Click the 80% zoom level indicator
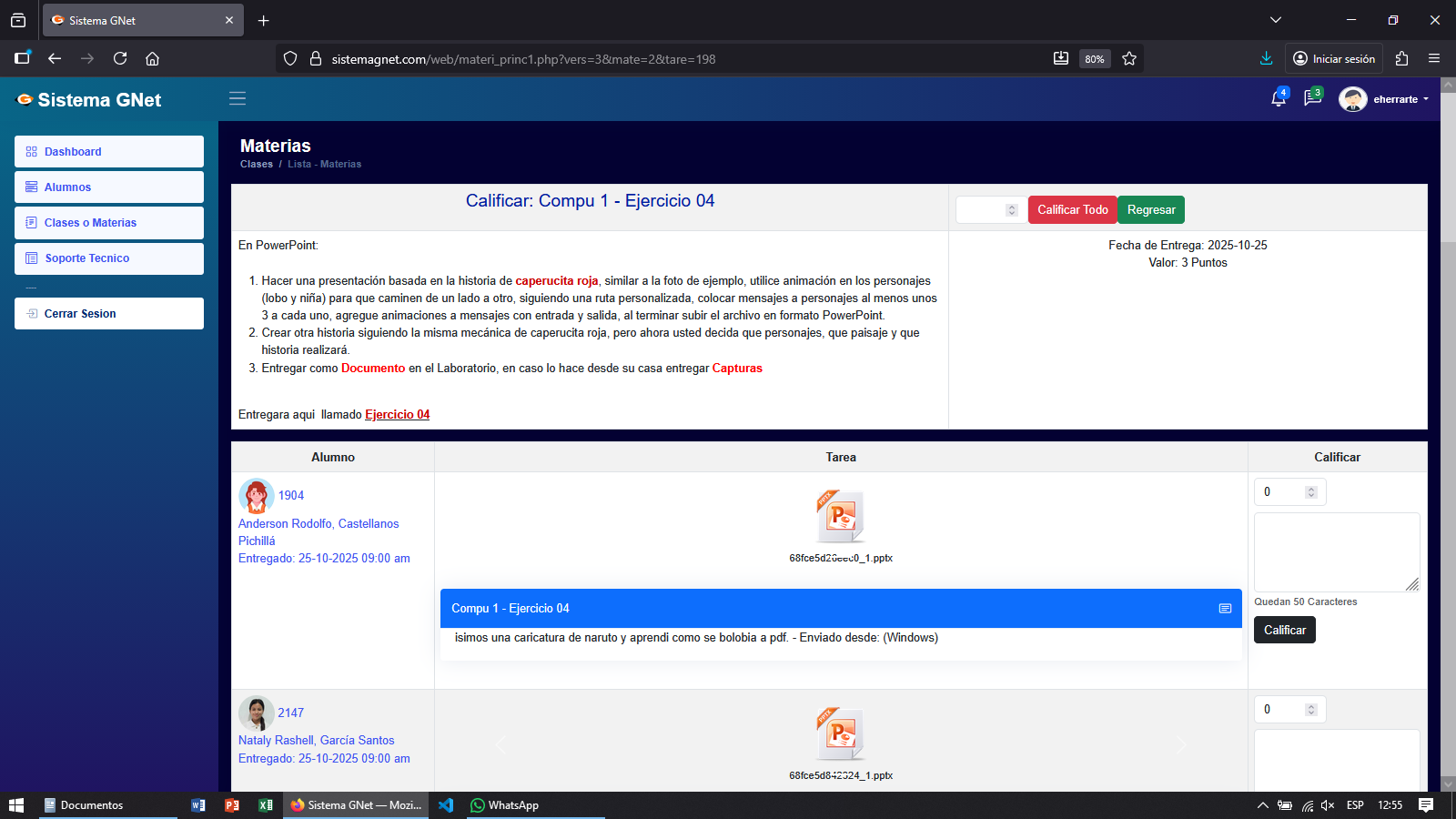Image resolution: width=1456 pixels, height=819 pixels. click(x=1094, y=59)
